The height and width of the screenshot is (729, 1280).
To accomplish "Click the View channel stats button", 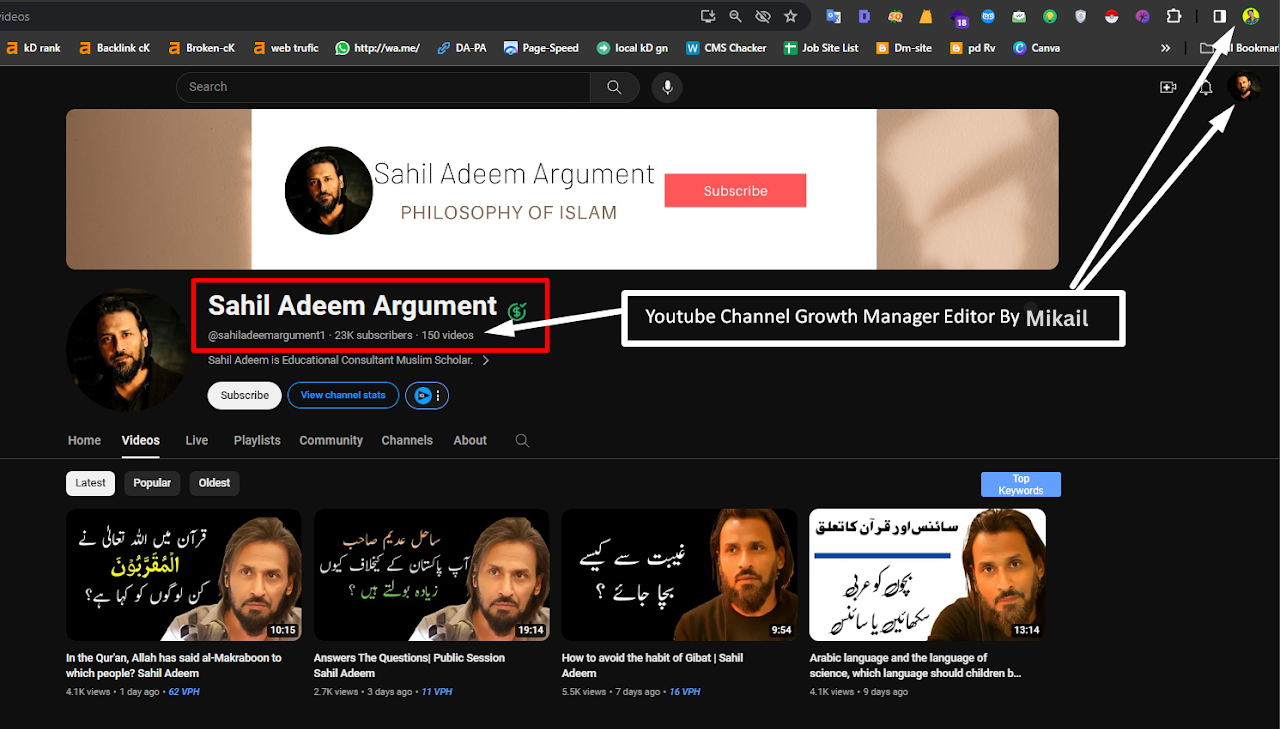I will pyautogui.click(x=343, y=395).
